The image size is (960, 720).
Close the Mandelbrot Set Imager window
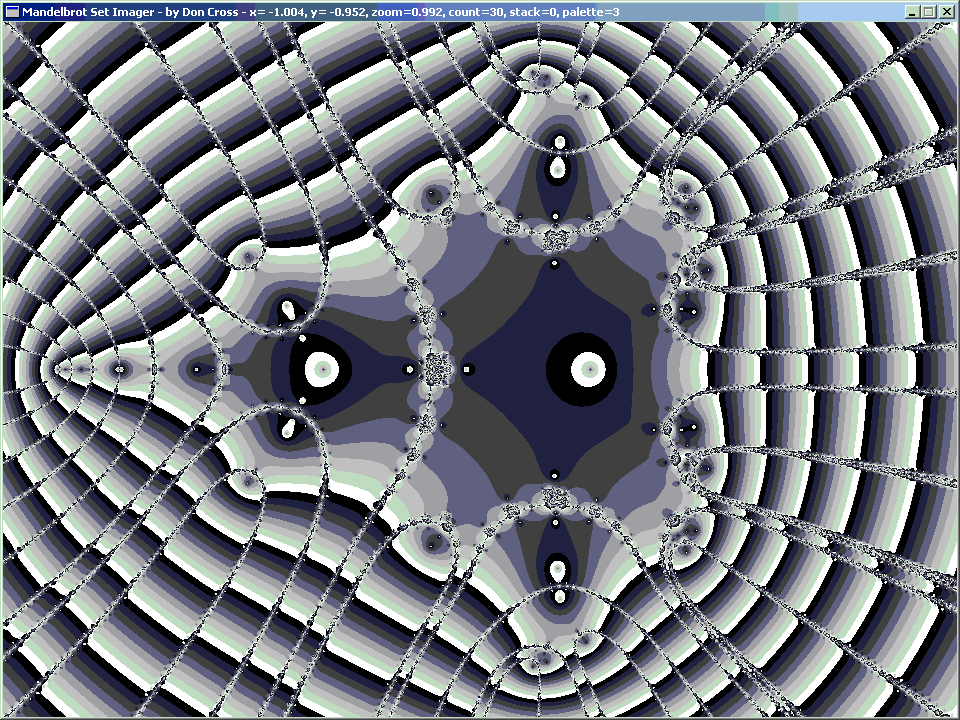point(946,11)
